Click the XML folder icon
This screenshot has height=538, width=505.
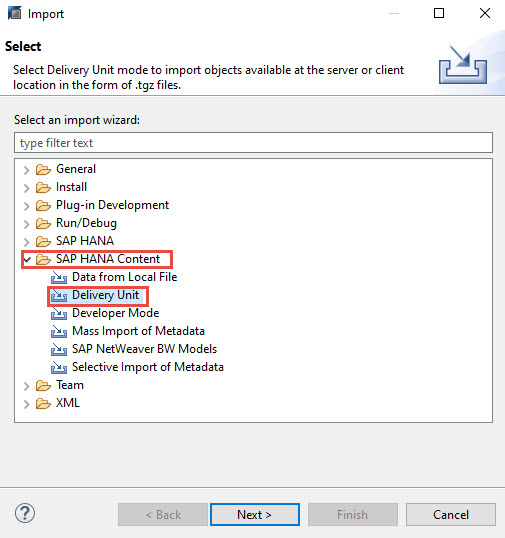click(x=43, y=403)
